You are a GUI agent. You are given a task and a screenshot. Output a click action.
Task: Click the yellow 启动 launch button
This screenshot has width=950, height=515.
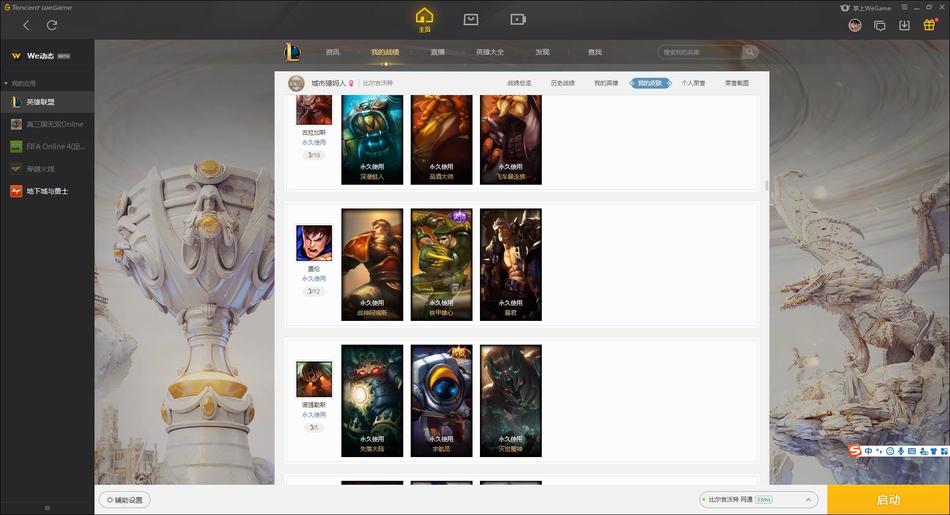point(888,500)
